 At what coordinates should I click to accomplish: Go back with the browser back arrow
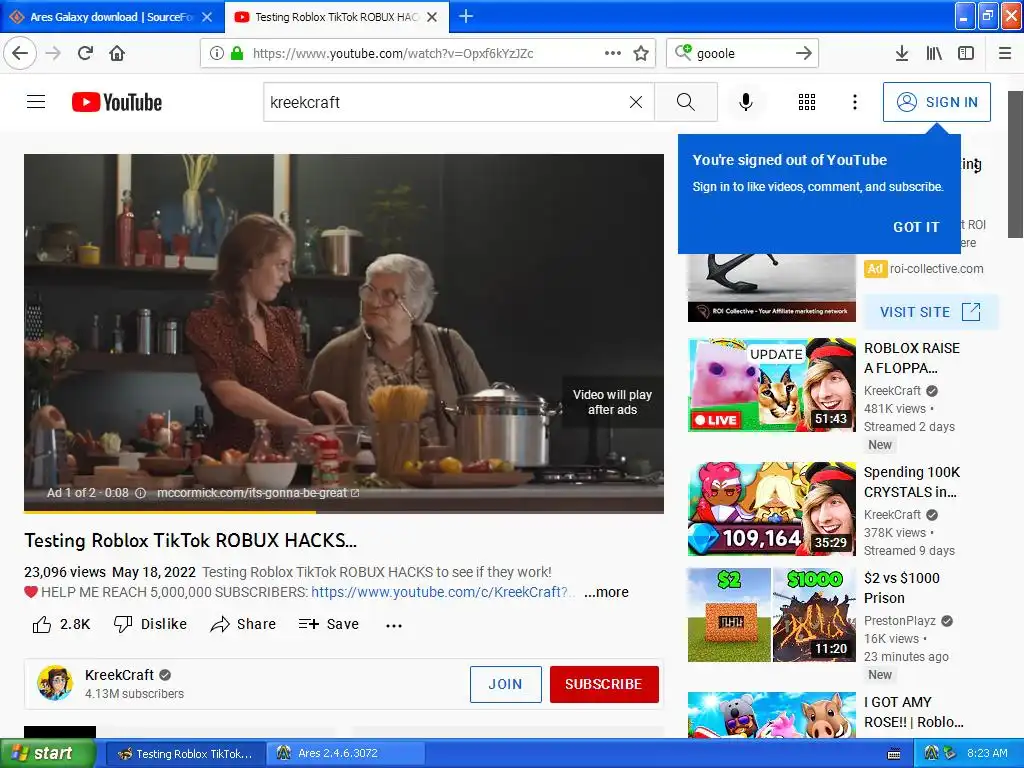(20, 53)
